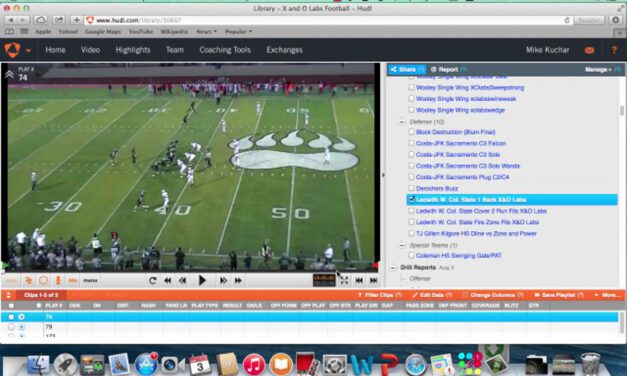Collapse the Drill Reports folder
The width and height of the screenshot is (627, 376).
[x=393, y=267]
